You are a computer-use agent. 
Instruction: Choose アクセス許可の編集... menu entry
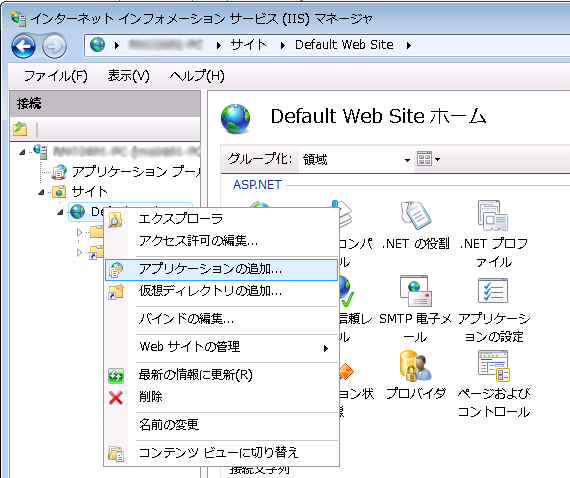pyautogui.click(x=221, y=240)
